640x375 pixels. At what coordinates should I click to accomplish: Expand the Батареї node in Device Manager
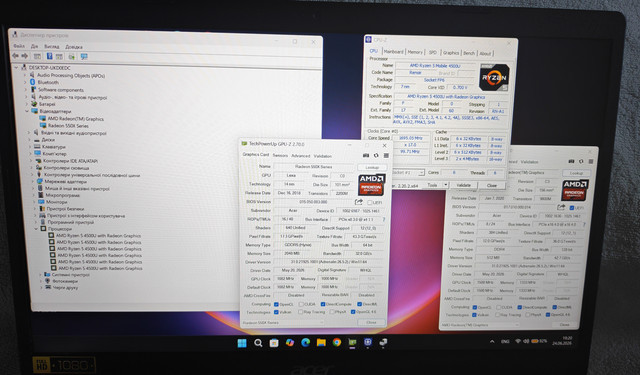[27, 104]
